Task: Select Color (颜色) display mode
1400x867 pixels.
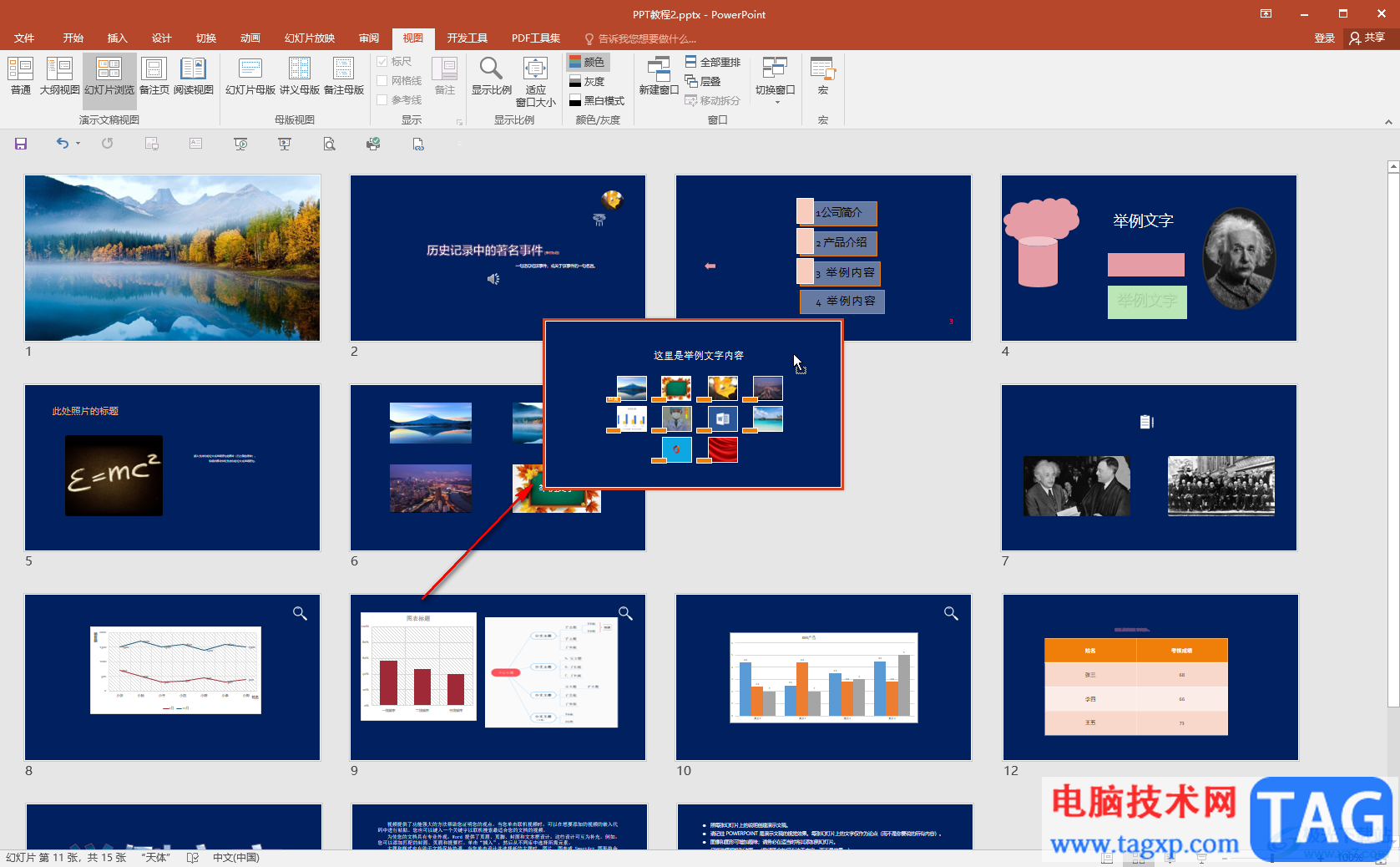Action: [x=588, y=62]
